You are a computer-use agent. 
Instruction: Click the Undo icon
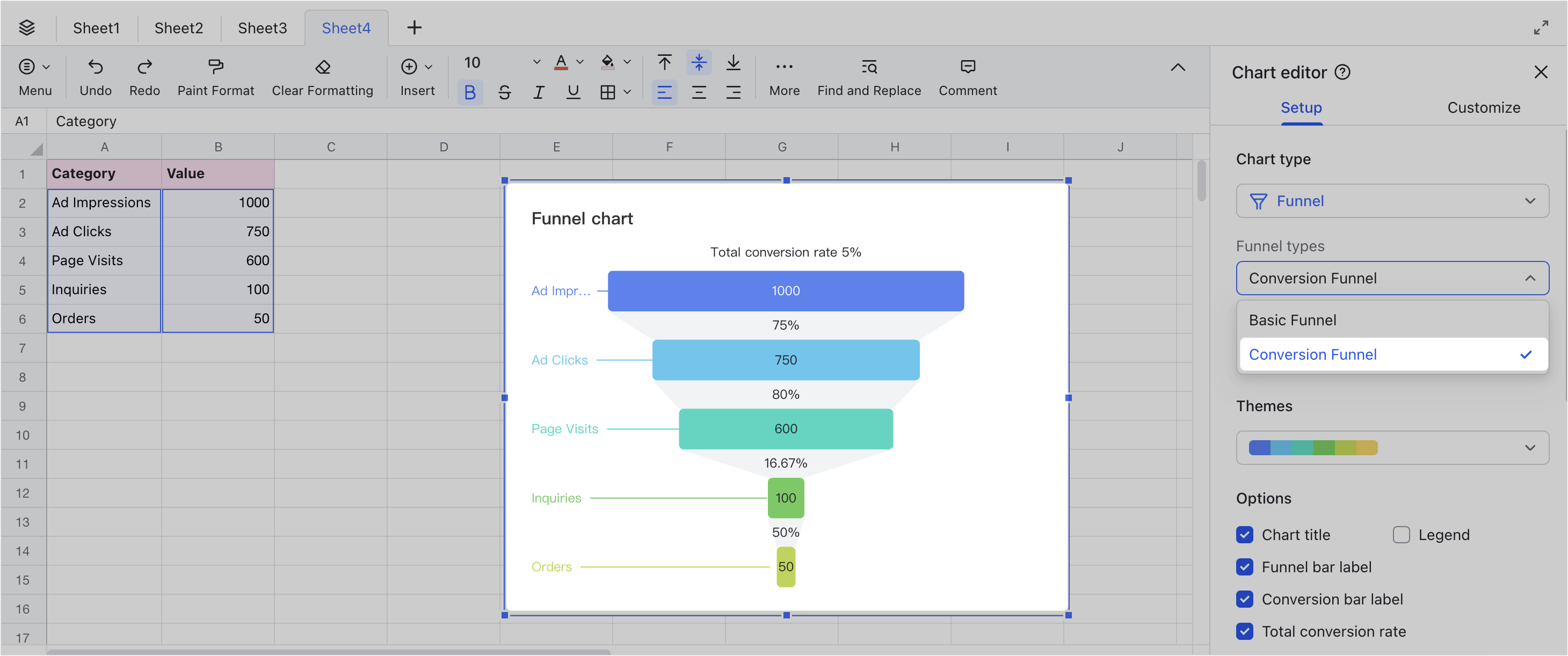tap(95, 67)
